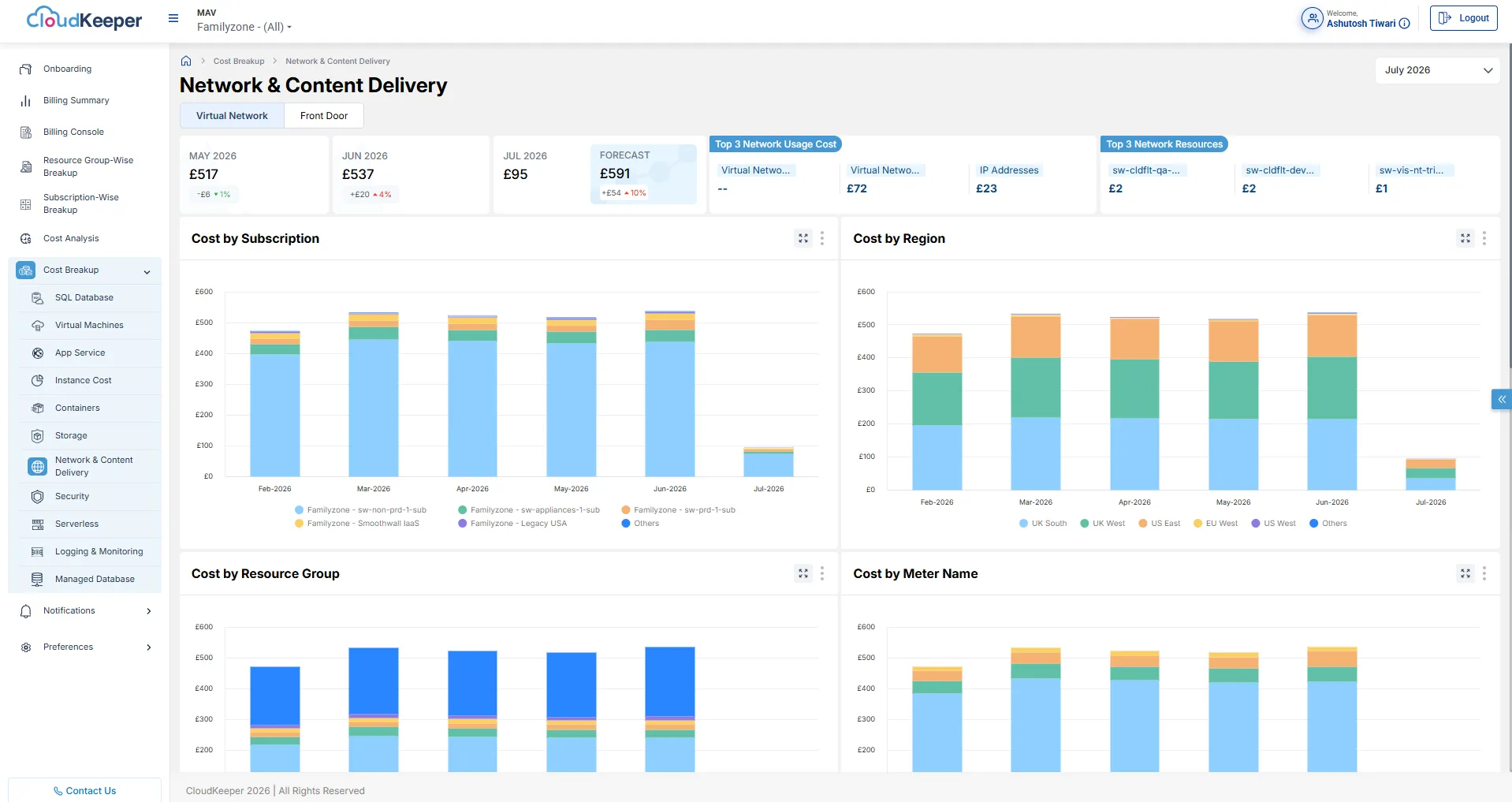Toggle Familyzone - sw-appliances-1-sub legend series
The image size is (1512, 802).
pos(529,510)
